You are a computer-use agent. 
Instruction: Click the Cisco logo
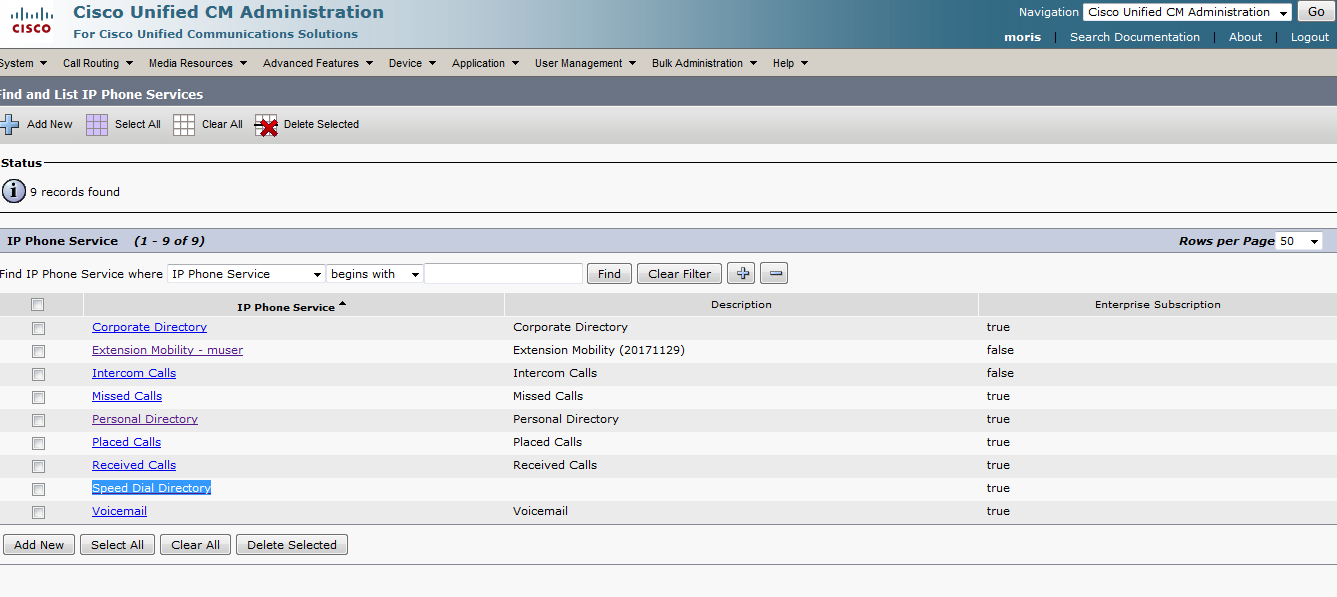[x=32, y=20]
